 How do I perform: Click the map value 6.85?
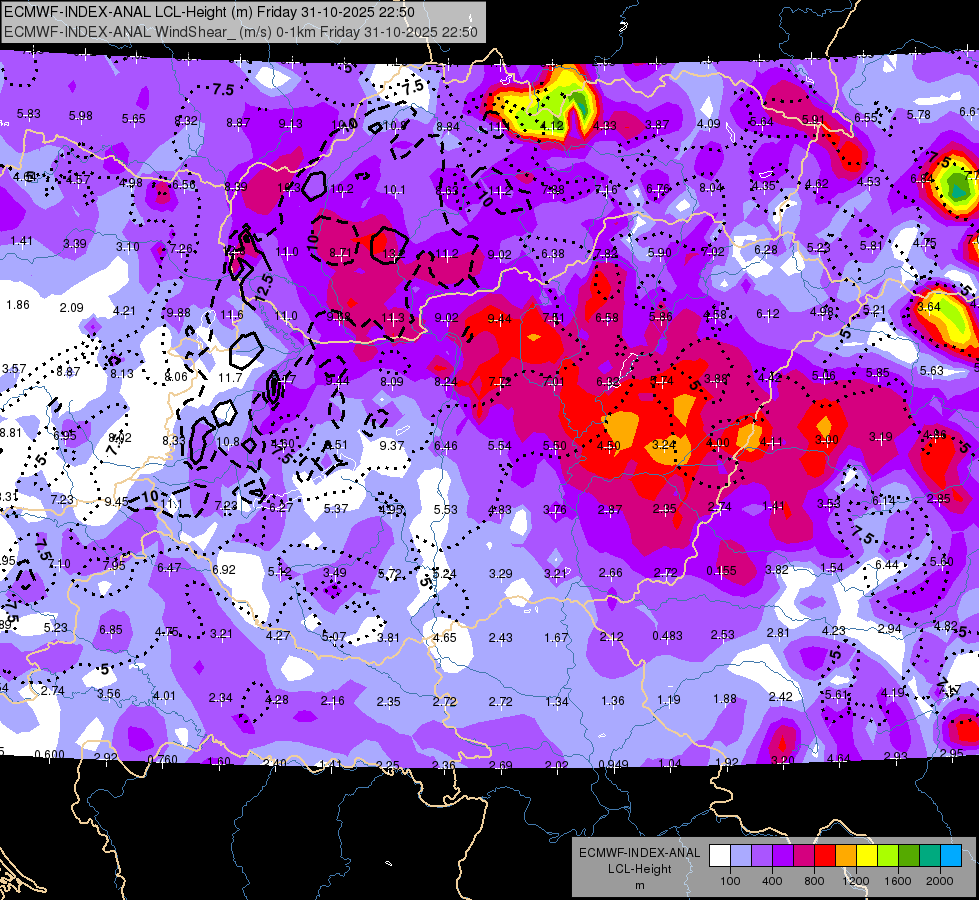111,630
